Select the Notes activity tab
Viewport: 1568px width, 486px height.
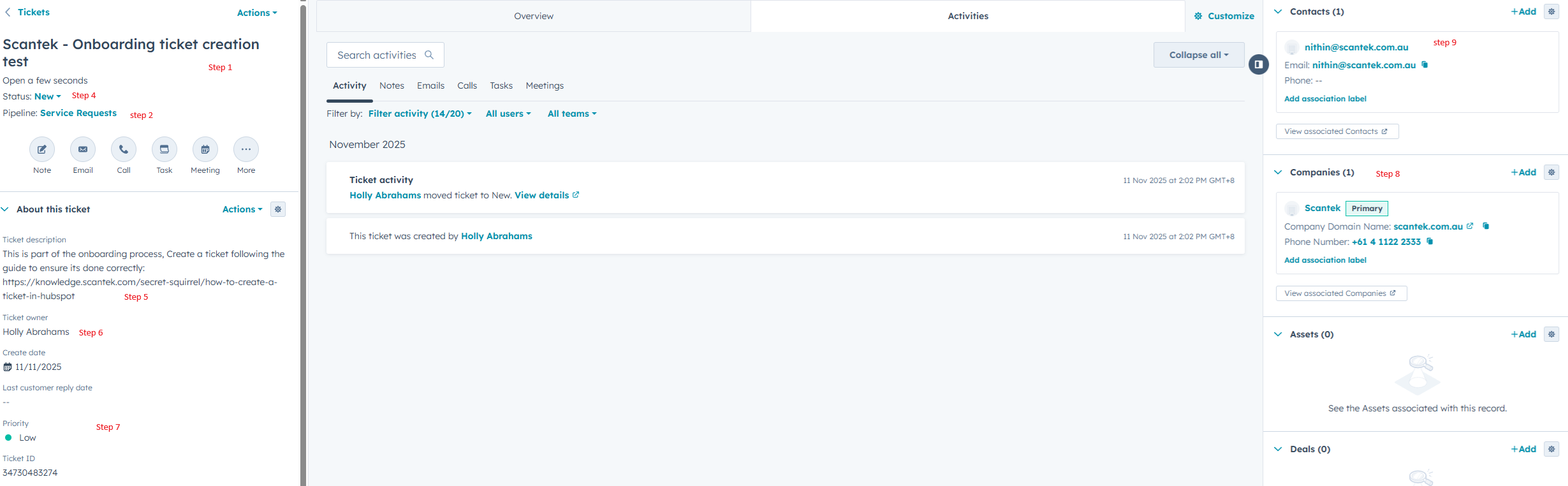[x=392, y=85]
